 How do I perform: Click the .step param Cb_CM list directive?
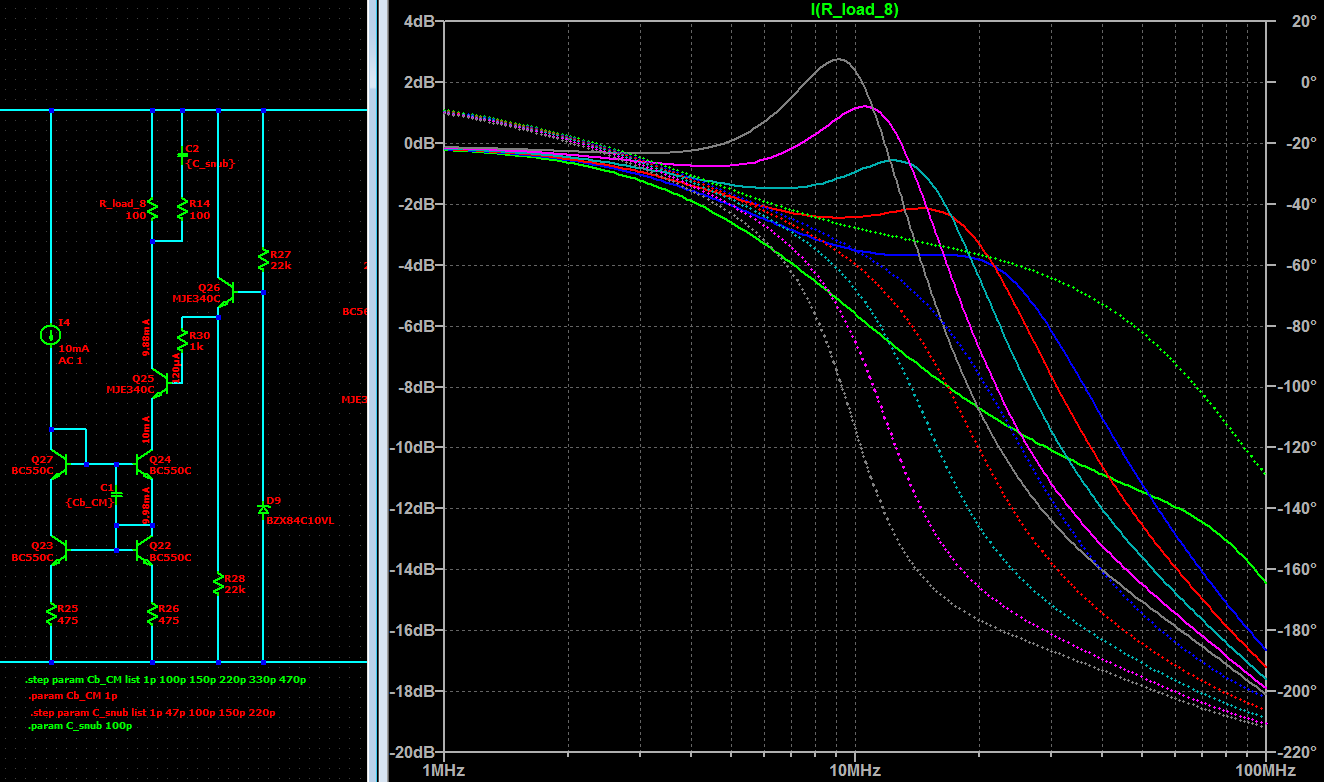click(166, 680)
